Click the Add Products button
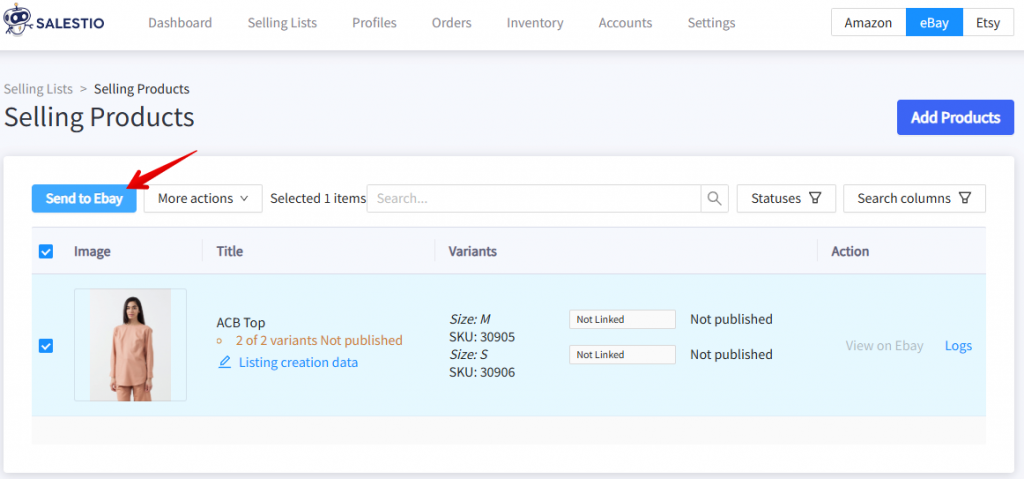1024x479 pixels. [955, 117]
